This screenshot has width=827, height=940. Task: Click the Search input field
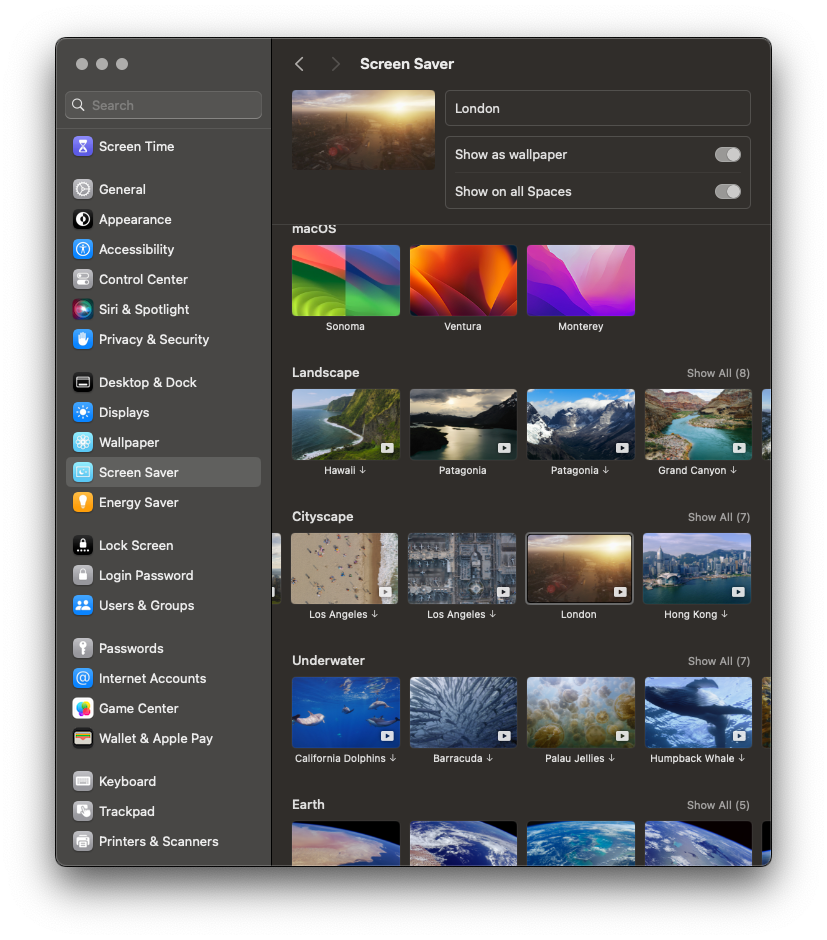coord(164,105)
